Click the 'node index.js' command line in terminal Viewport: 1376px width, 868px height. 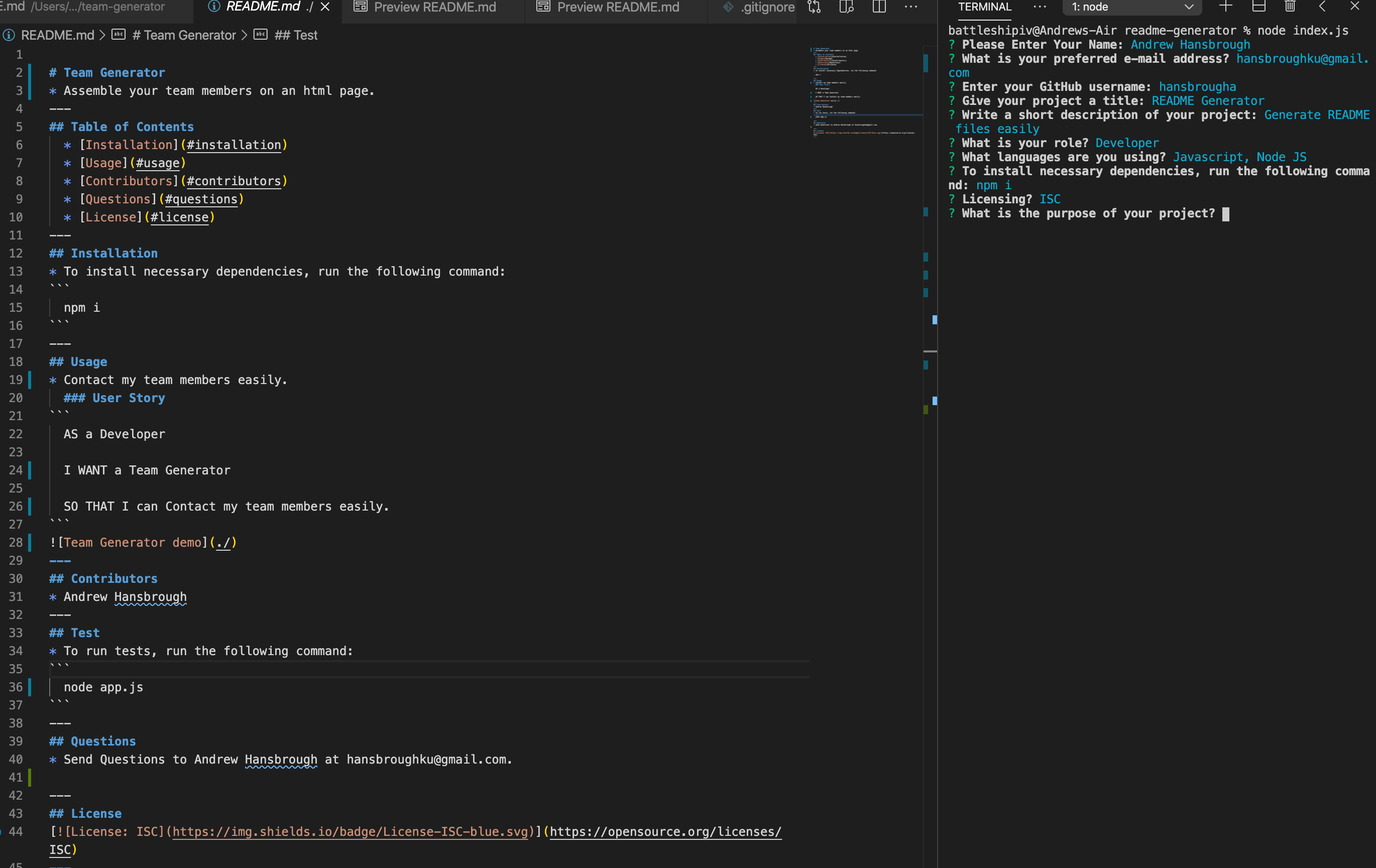click(1149, 30)
